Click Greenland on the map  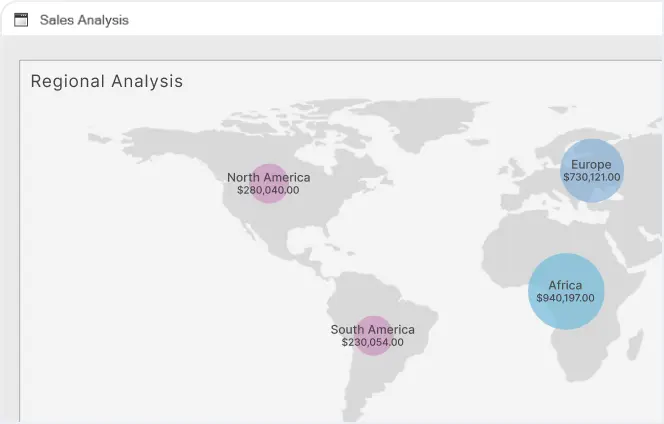pyautogui.click(x=417, y=121)
